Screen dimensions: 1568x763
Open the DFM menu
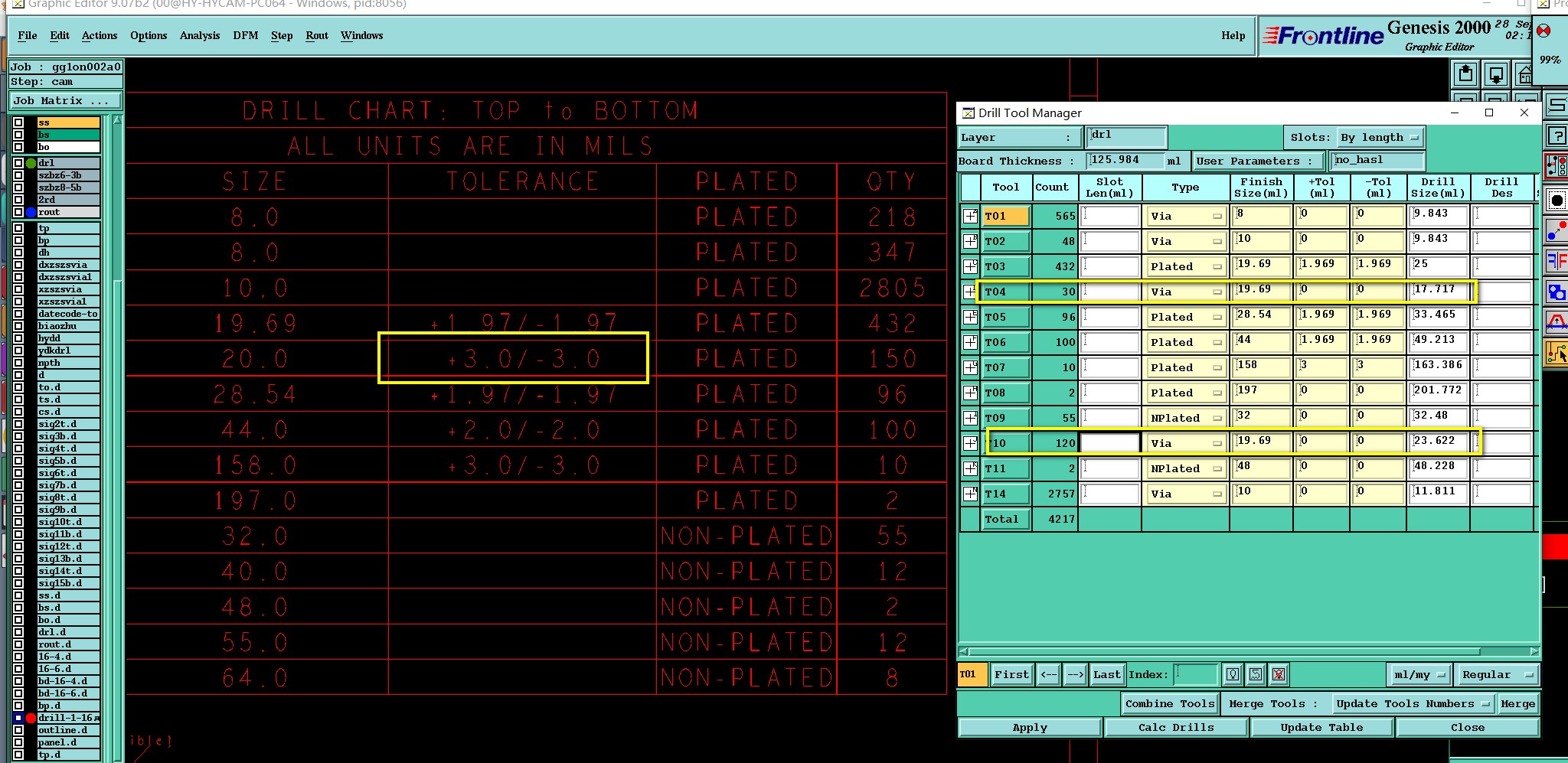coord(246,35)
